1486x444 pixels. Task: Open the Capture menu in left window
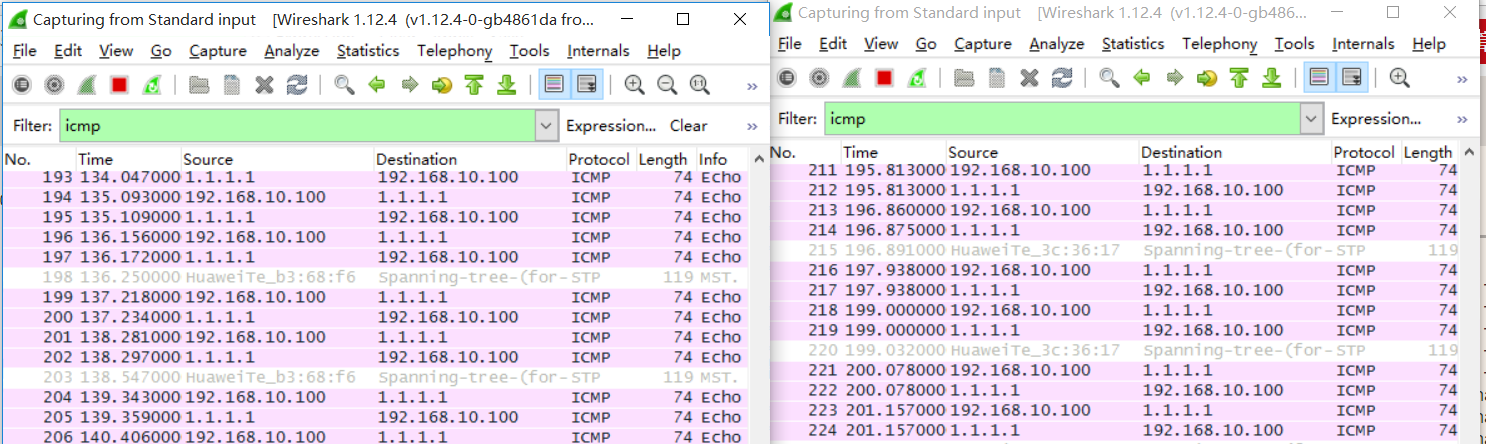click(x=218, y=51)
